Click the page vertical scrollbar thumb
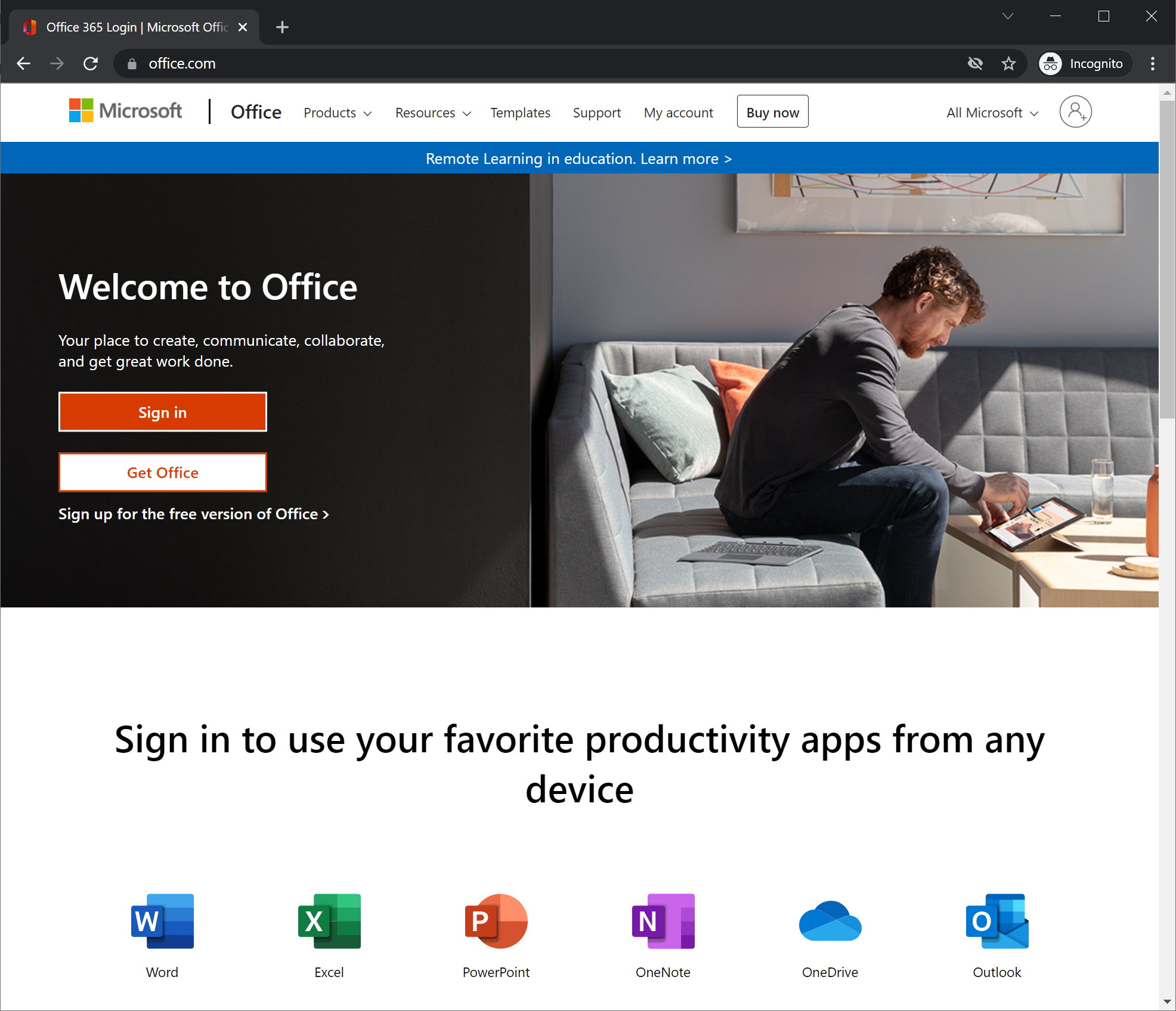Image resolution: width=1176 pixels, height=1011 pixels. pos(1167,259)
